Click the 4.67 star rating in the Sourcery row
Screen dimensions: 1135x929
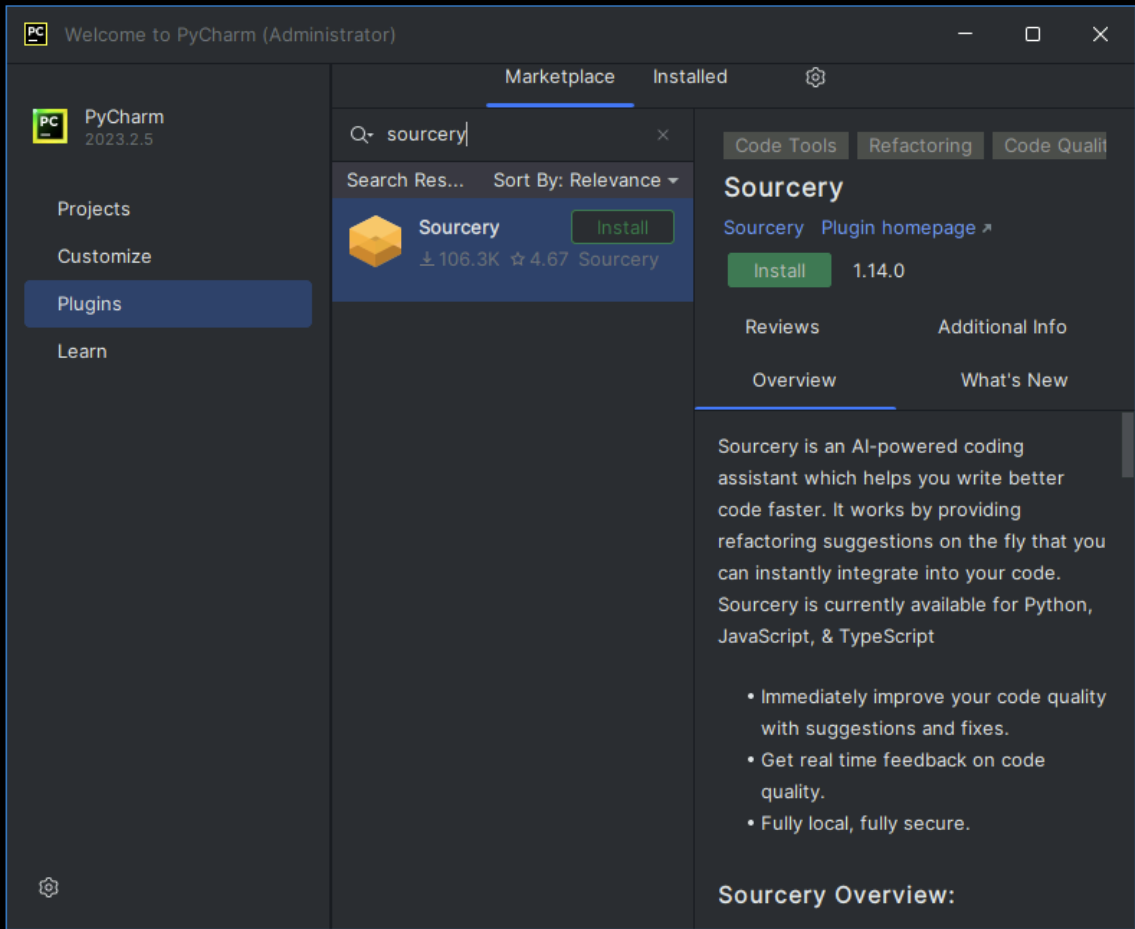539,259
